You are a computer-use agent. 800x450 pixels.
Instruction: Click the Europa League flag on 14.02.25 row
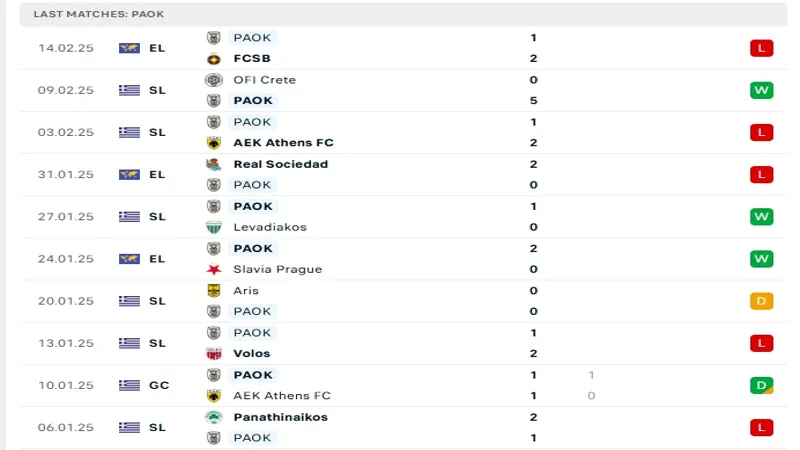[x=129, y=48]
